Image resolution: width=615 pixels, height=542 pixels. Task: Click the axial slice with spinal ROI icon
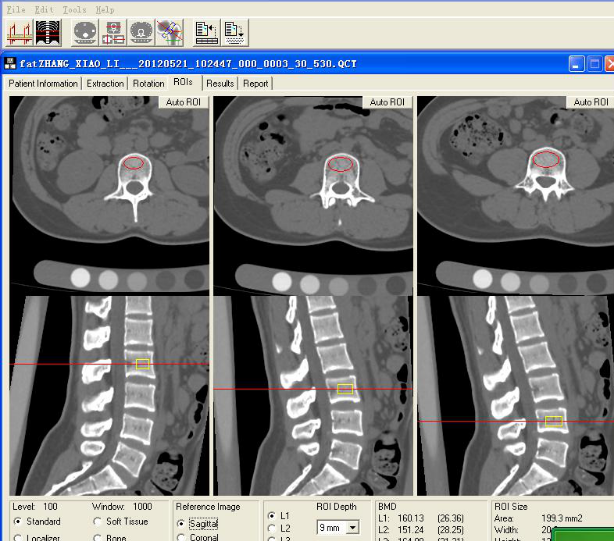[141, 33]
